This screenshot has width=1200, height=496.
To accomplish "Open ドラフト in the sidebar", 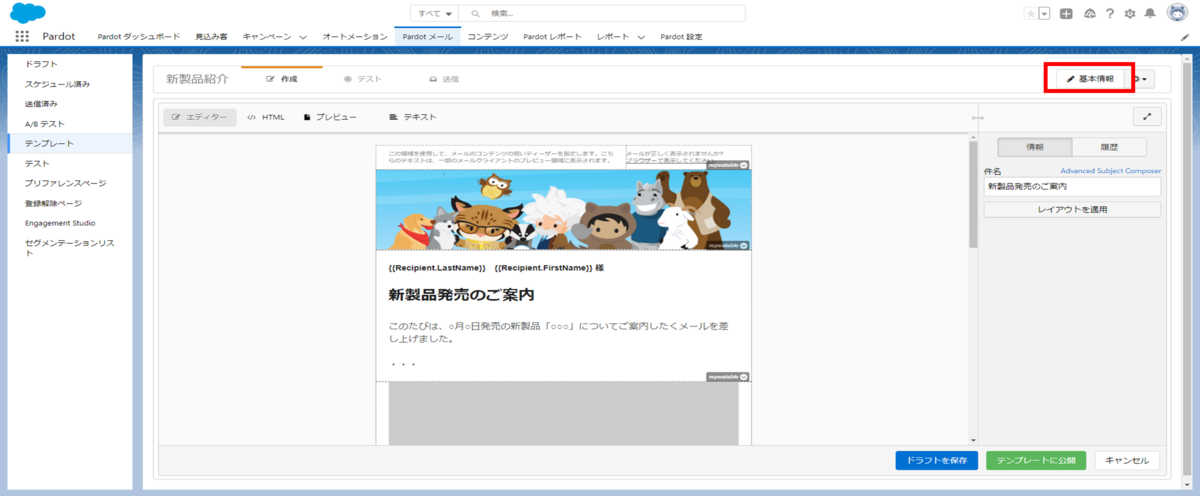I will click(x=42, y=64).
